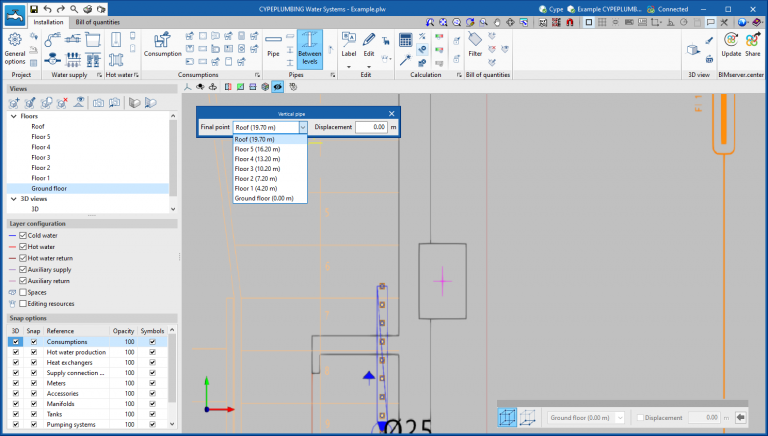Select the Consumption tool
The height and width of the screenshot is (436, 768).
(163, 45)
